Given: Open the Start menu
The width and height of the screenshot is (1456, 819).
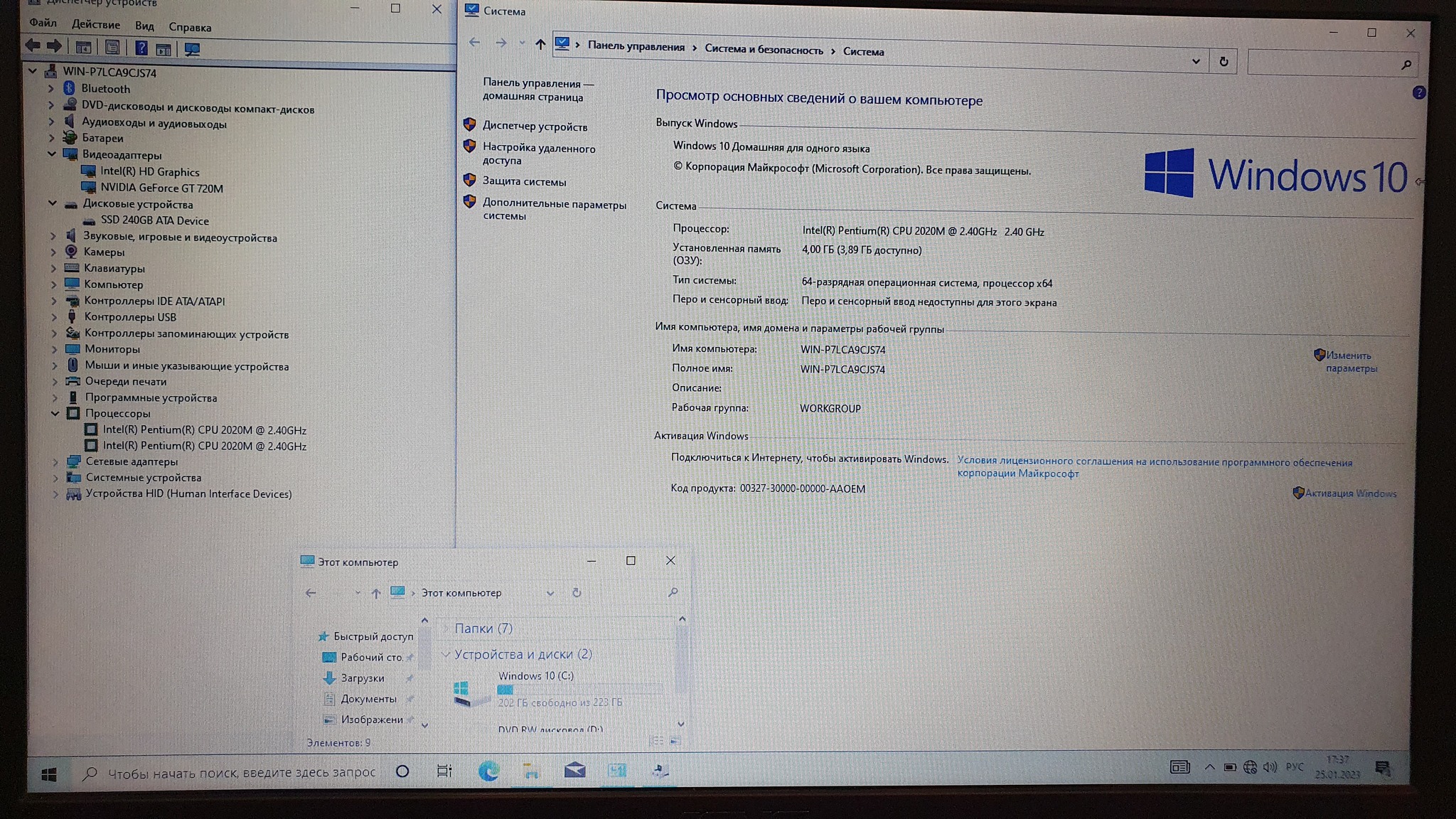Looking at the screenshot, I should tap(48, 774).
